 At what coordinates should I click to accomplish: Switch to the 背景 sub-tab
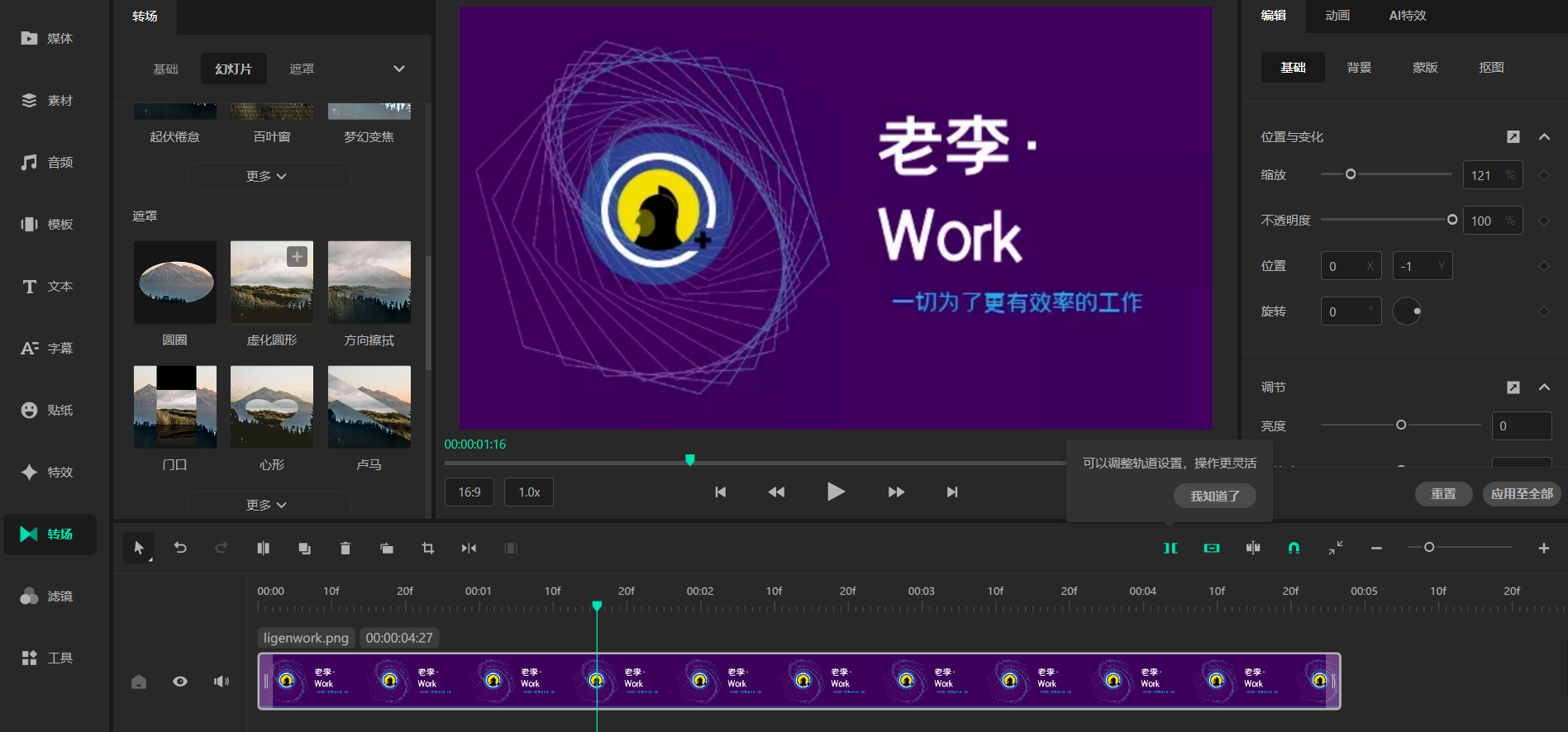point(1359,68)
